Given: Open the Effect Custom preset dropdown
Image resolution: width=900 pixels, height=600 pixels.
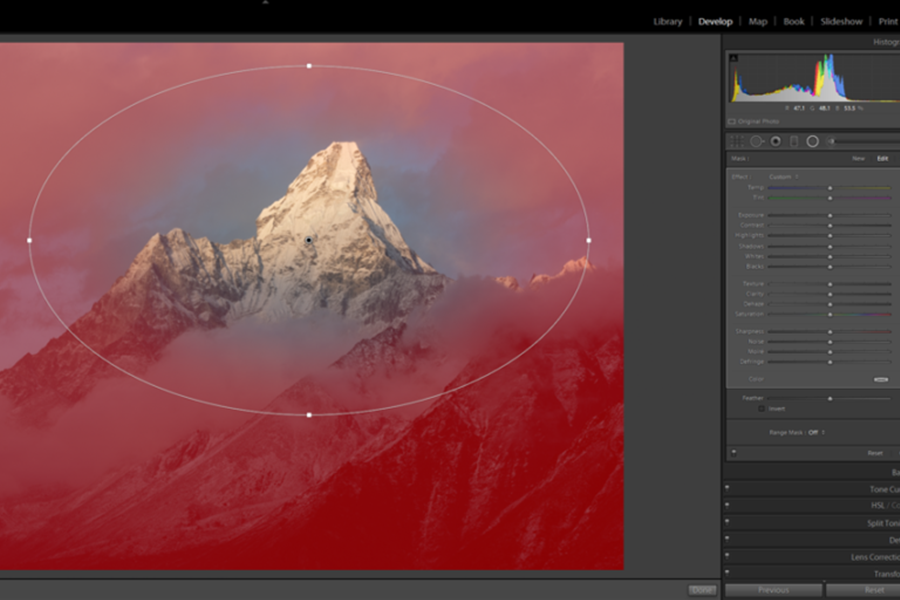Looking at the screenshot, I should (x=783, y=177).
